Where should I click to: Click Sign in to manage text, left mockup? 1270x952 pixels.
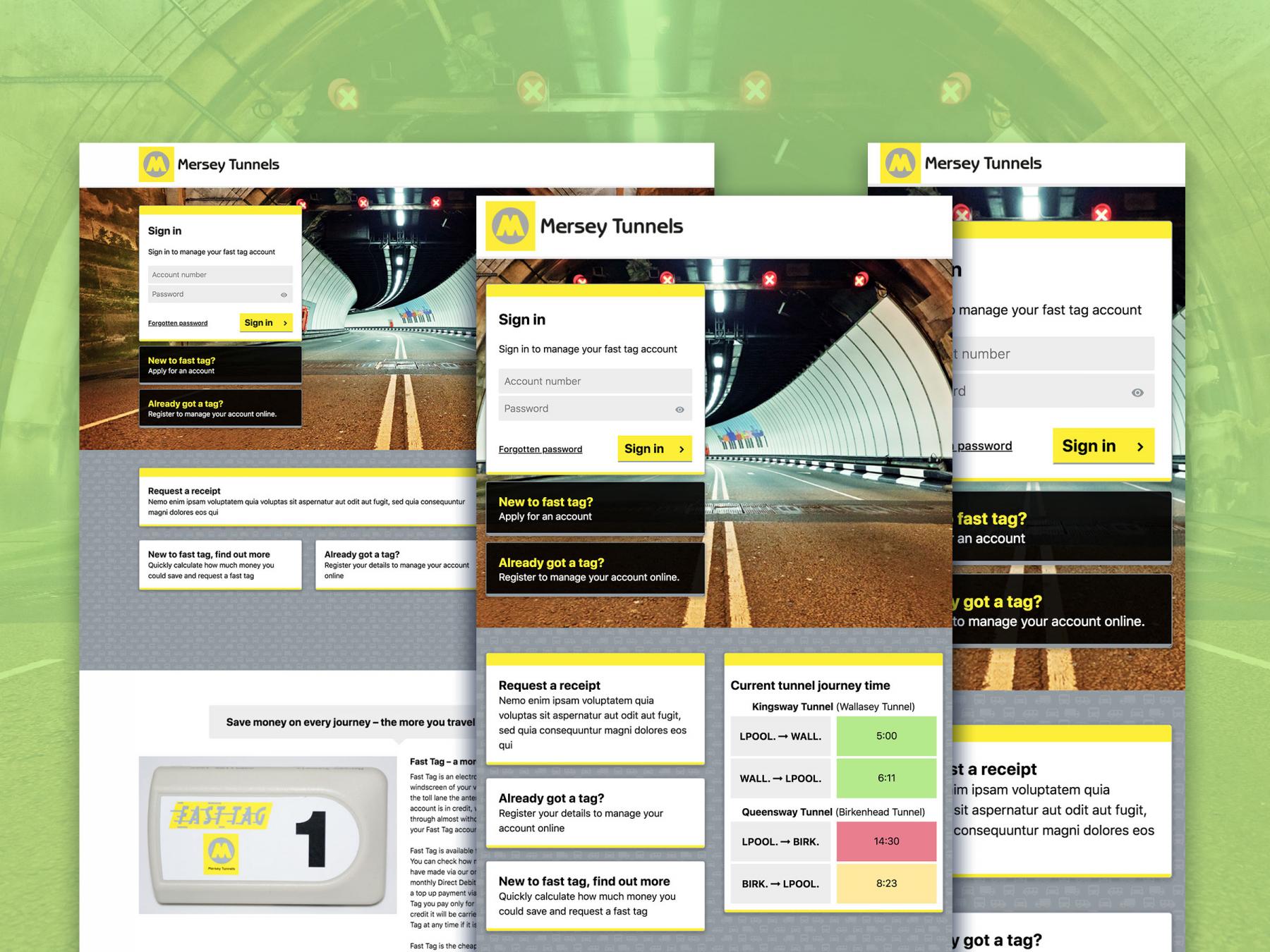pos(212,252)
